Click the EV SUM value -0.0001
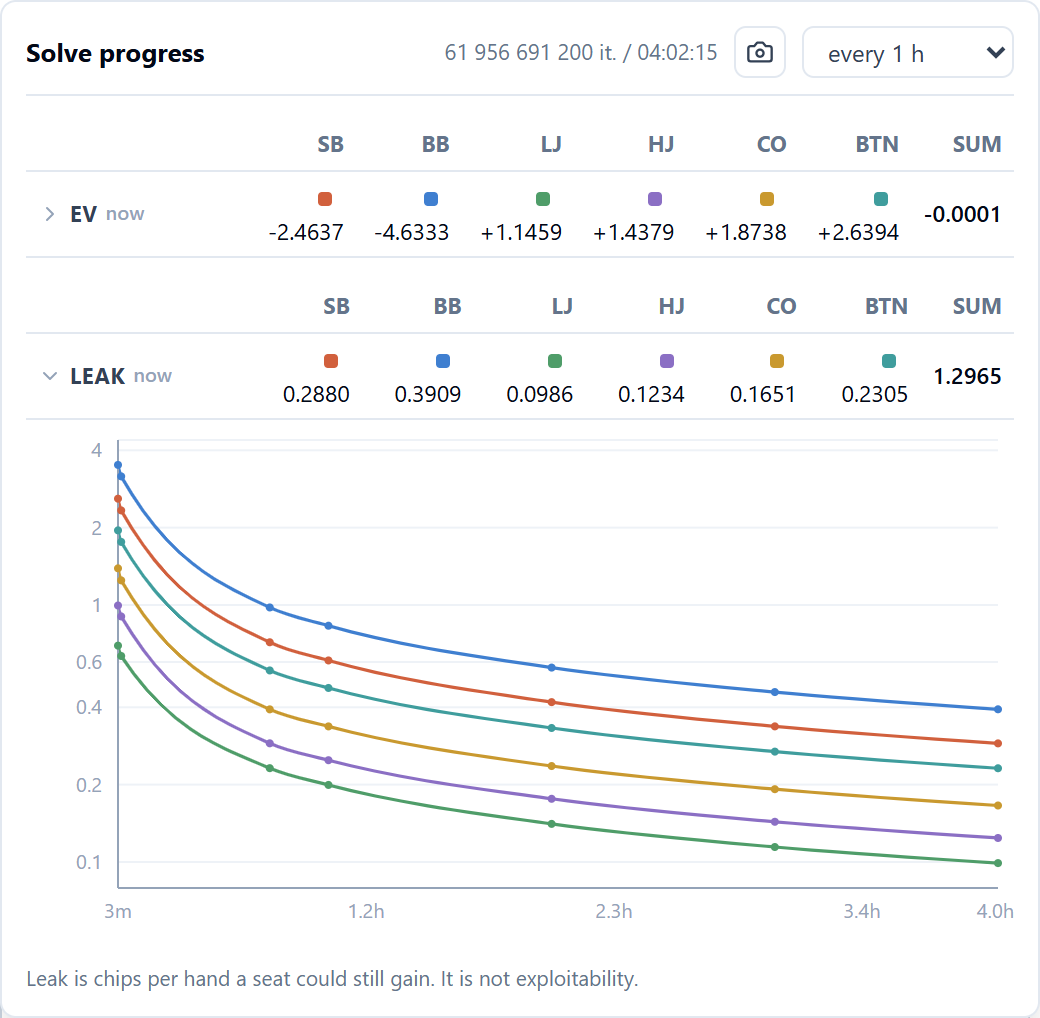Screen dimensions: 1040x1018 (x=962, y=214)
